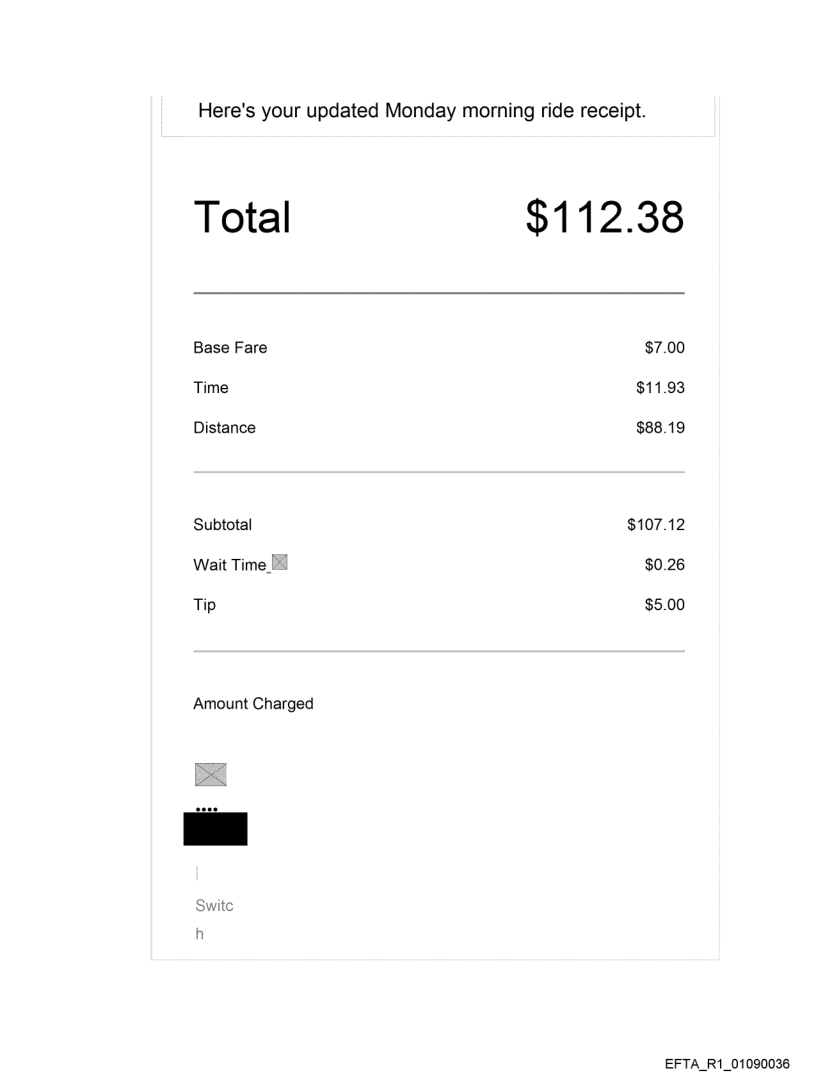The width and height of the screenshot is (816, 1073).
Task: Click the Base Fare label
Action: tap(230, 348)
